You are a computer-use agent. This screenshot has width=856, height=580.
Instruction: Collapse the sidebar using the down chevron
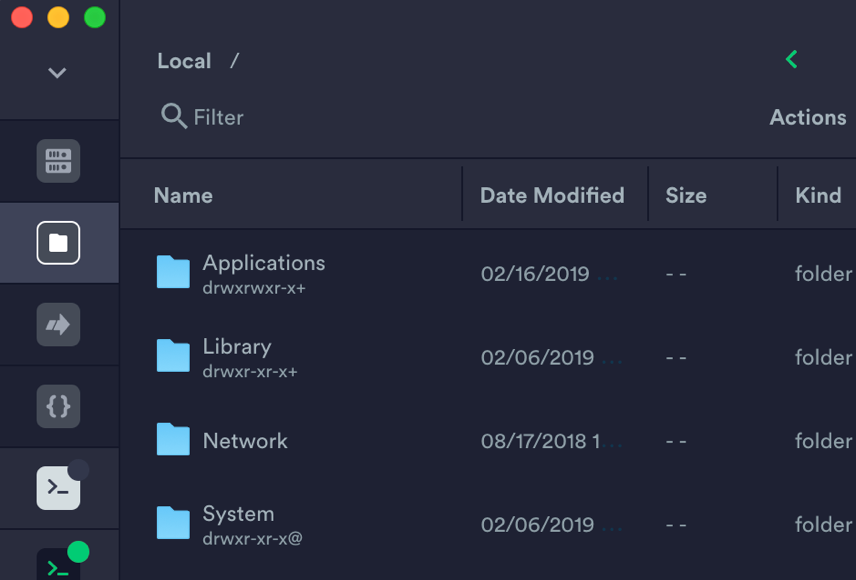(58, 73)
